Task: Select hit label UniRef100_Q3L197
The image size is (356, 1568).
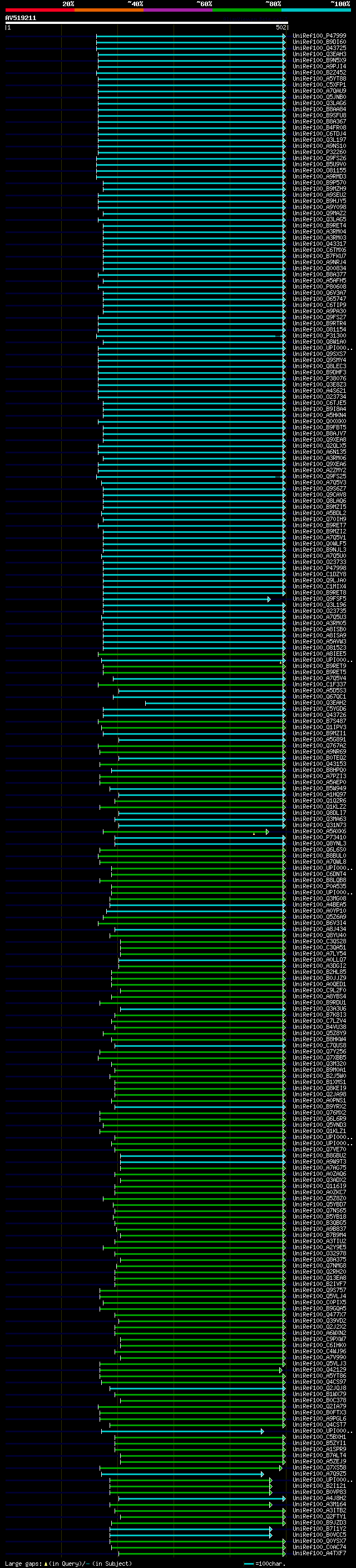Action: click(x=319, y=140)
